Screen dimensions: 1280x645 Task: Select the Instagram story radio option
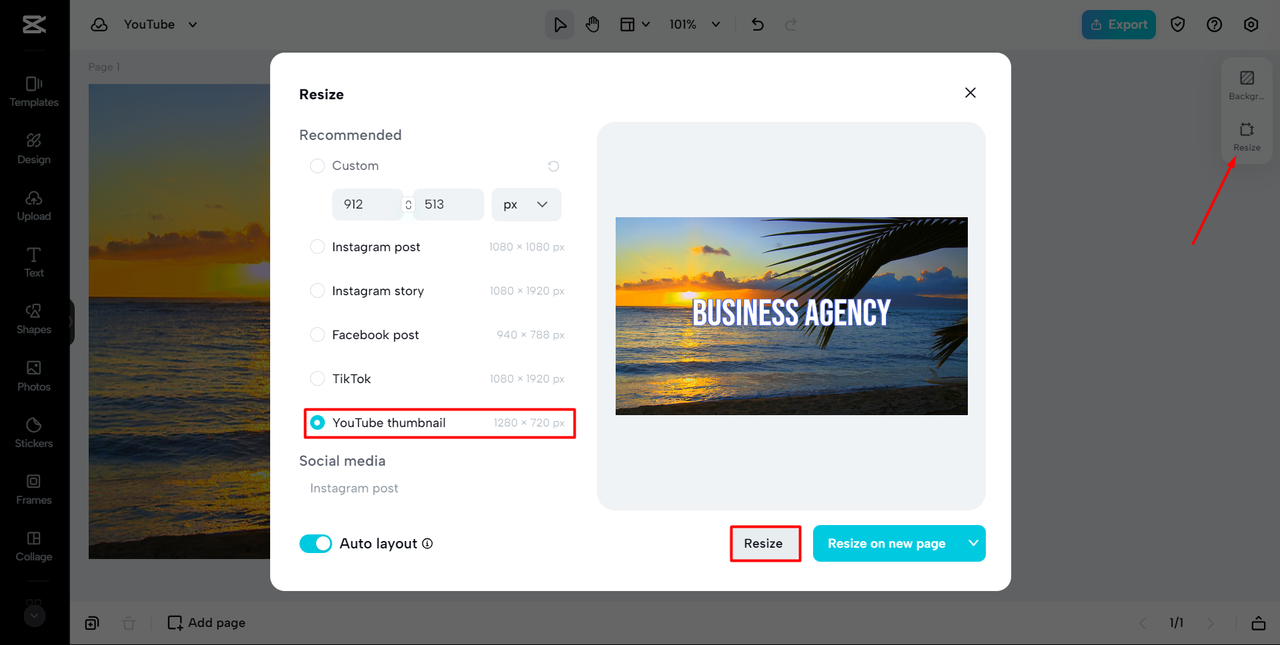317,291
